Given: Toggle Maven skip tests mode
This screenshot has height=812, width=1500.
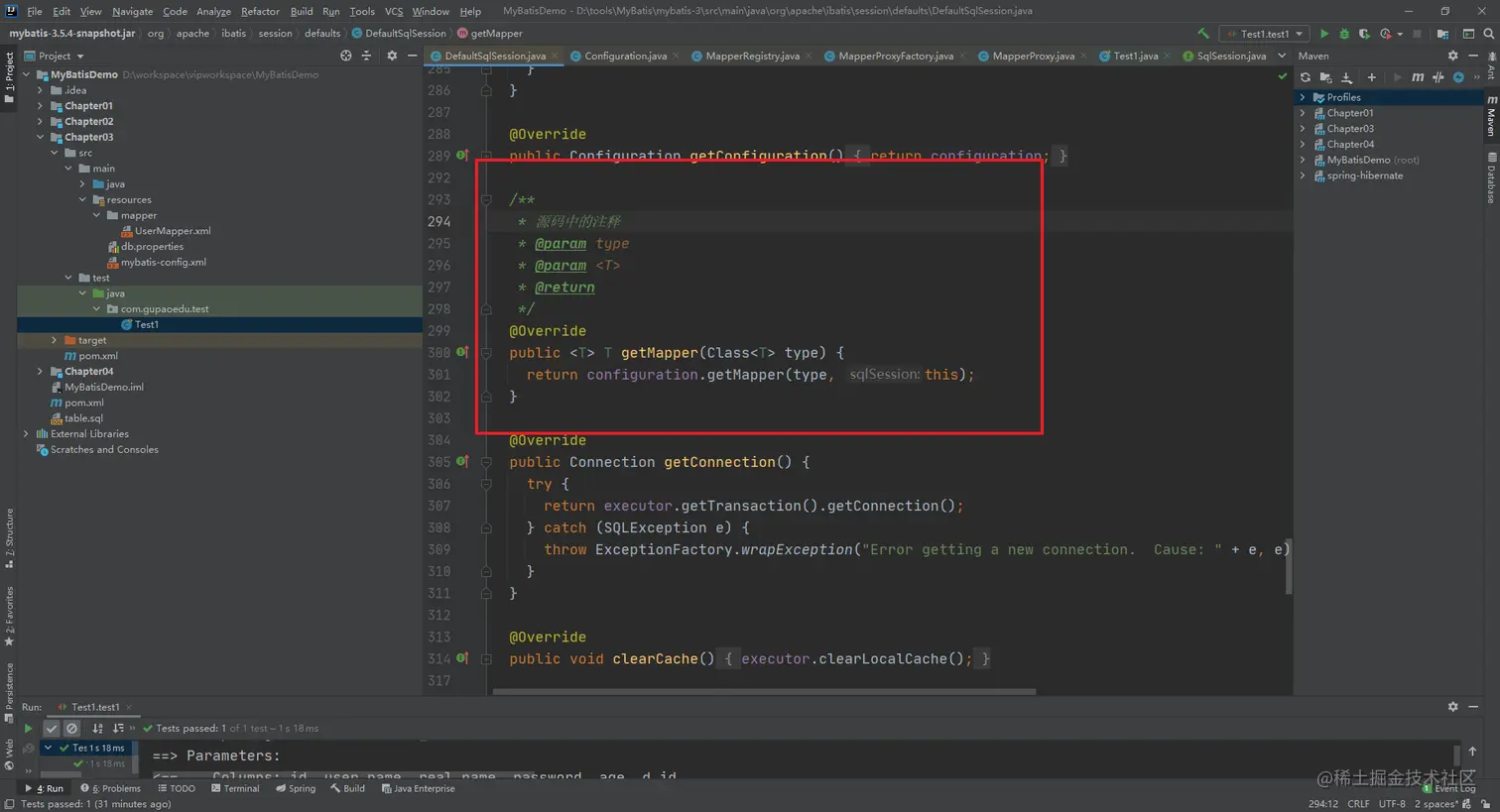Looking at the screenshot, I should pos(1458,77).
